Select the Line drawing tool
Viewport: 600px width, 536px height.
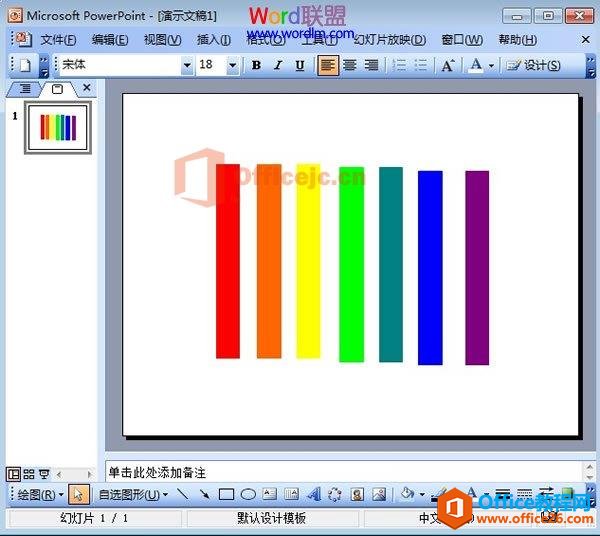pos(183,494)
